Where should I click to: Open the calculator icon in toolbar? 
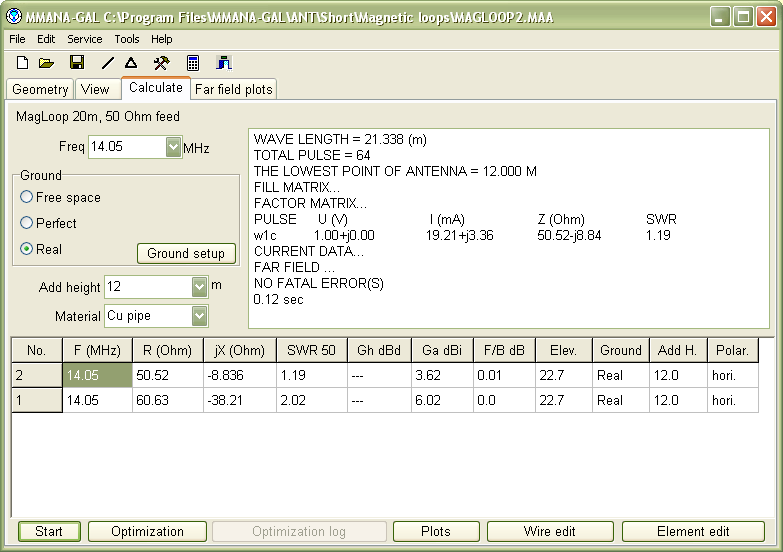[x=193, y=63]
